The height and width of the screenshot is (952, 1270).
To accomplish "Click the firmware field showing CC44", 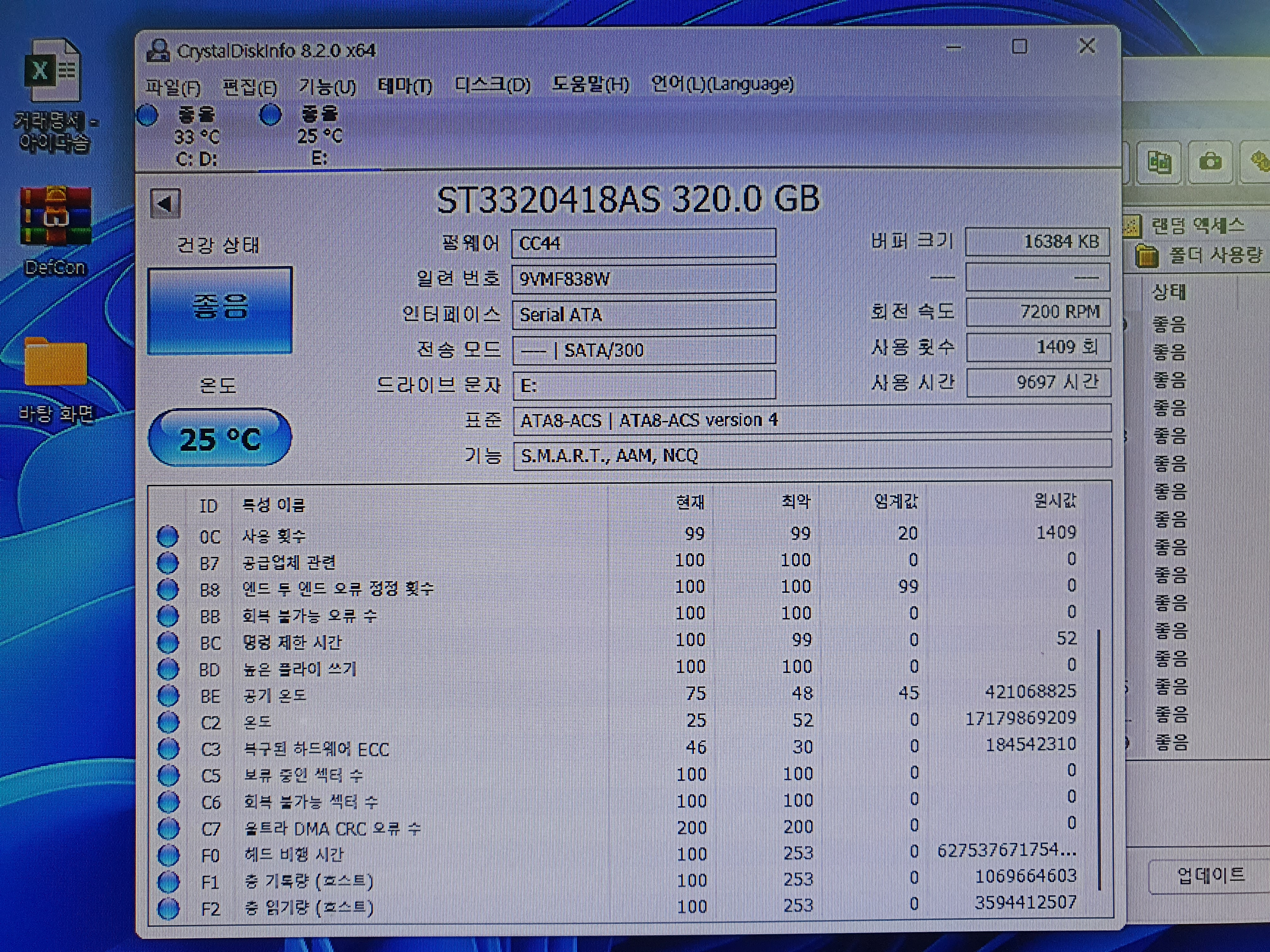I will pos(644,243).
